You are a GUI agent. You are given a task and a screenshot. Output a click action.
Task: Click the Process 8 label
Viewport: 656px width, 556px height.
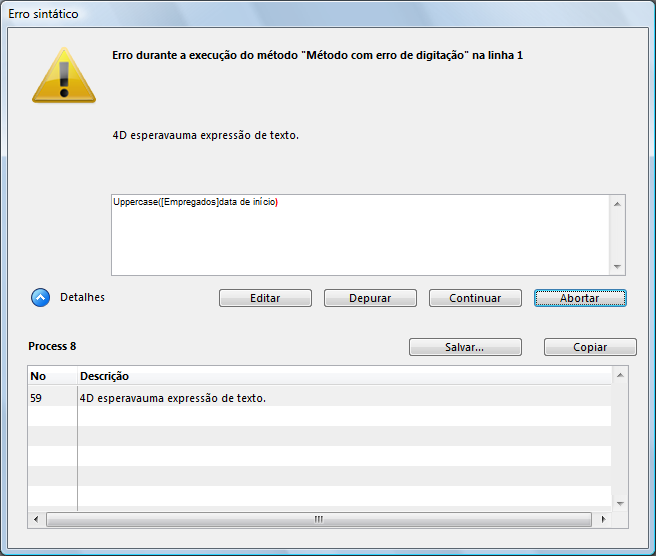[52, 346]
